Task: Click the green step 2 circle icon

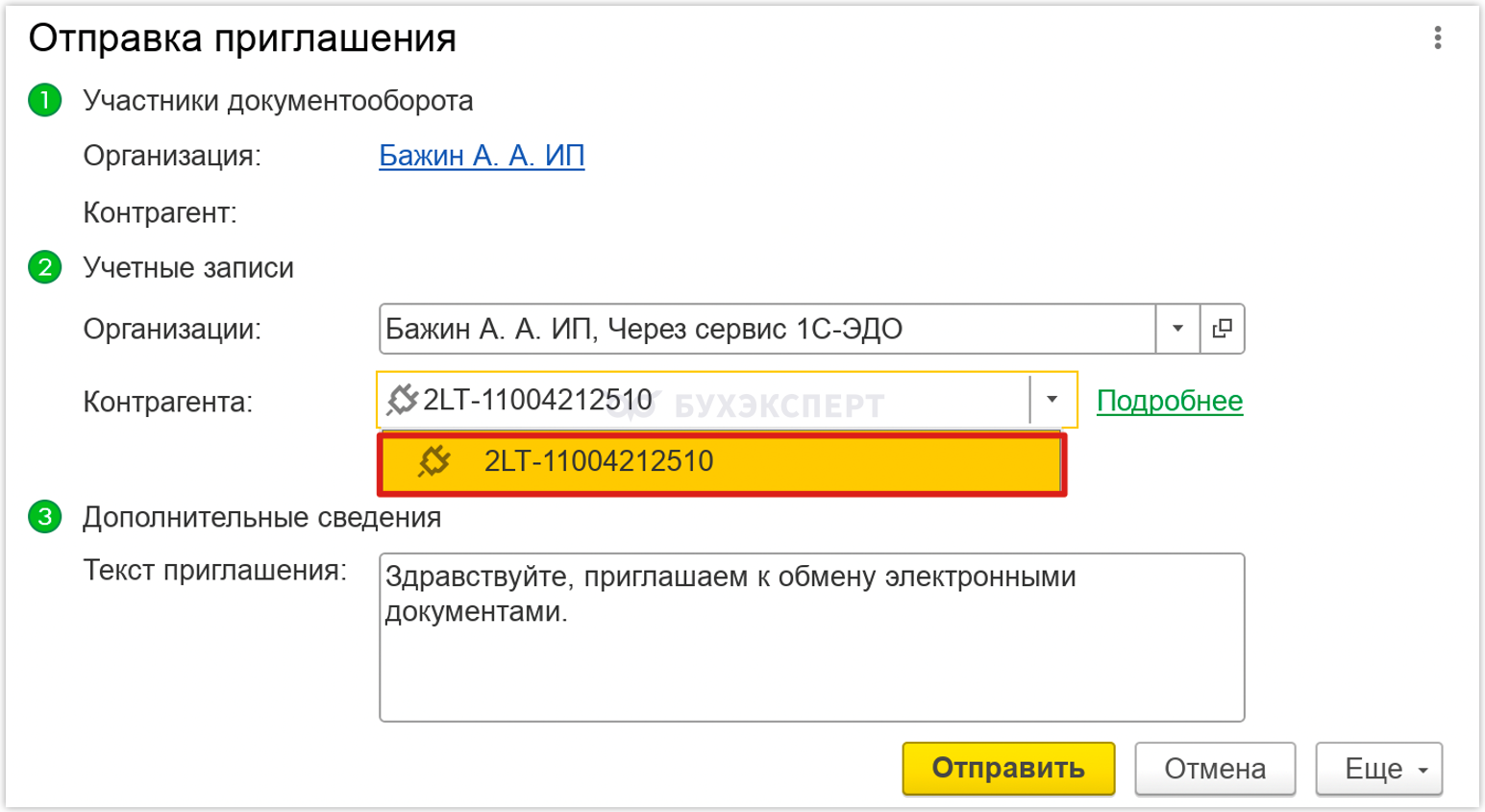Action: pyautogui.click(x=45, y=267)
